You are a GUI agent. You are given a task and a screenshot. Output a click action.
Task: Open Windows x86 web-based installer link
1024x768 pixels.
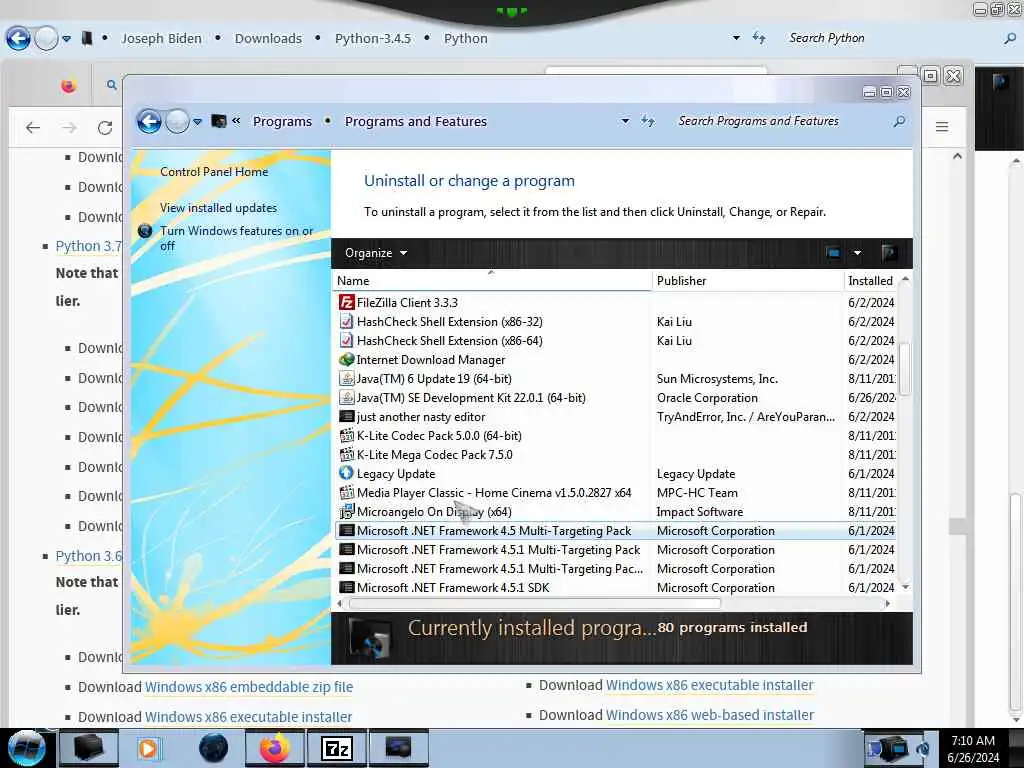click(x=709, y=715)
